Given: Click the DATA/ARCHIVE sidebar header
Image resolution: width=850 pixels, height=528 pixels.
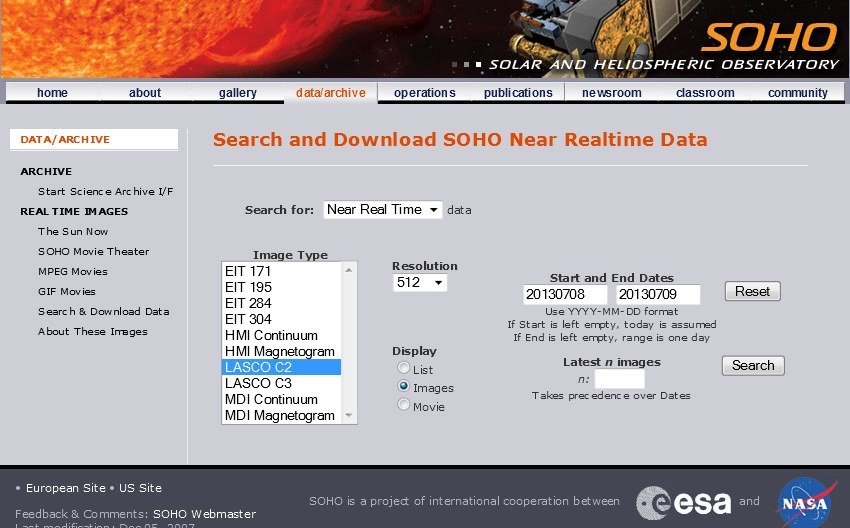Looking at the screenshot, I should pyautogui.click(x=94, y=139).
